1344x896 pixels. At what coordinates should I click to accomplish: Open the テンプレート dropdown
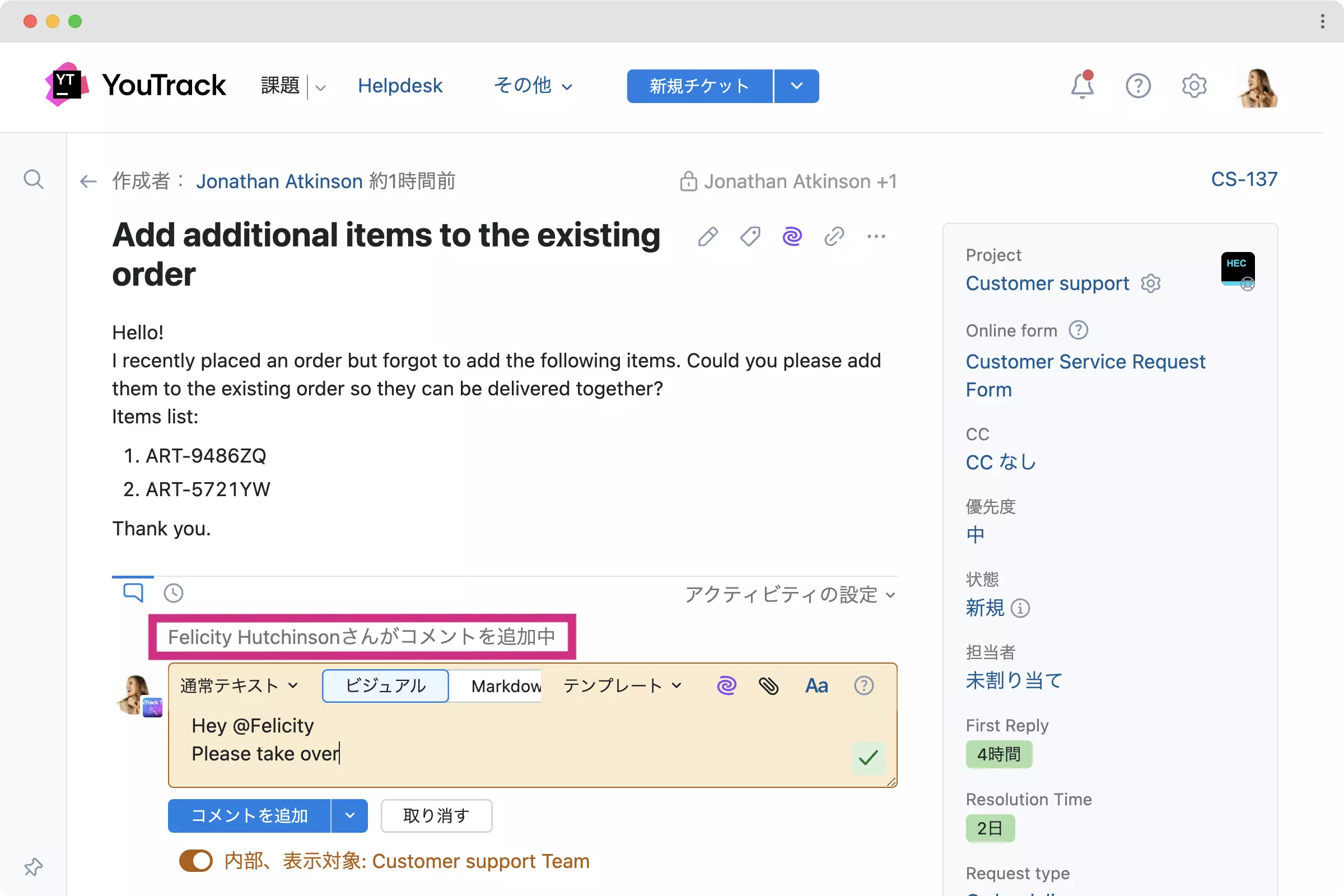tap(622, 685)
